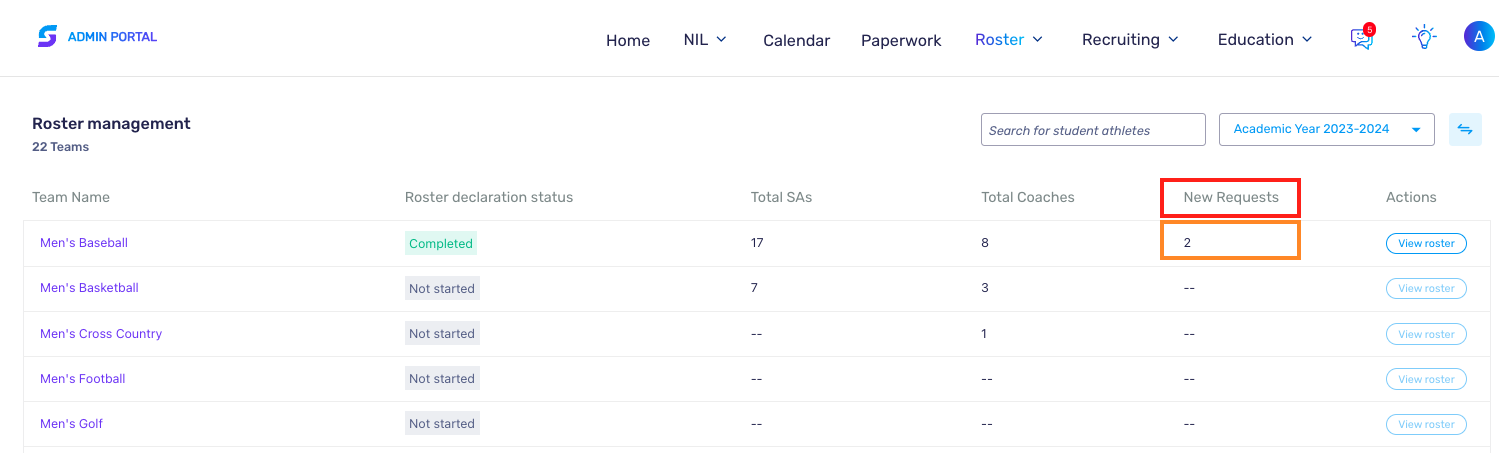View roster for Men's Golf
This screenshot has height=453, width=1499.
[x=1426, y=424]
